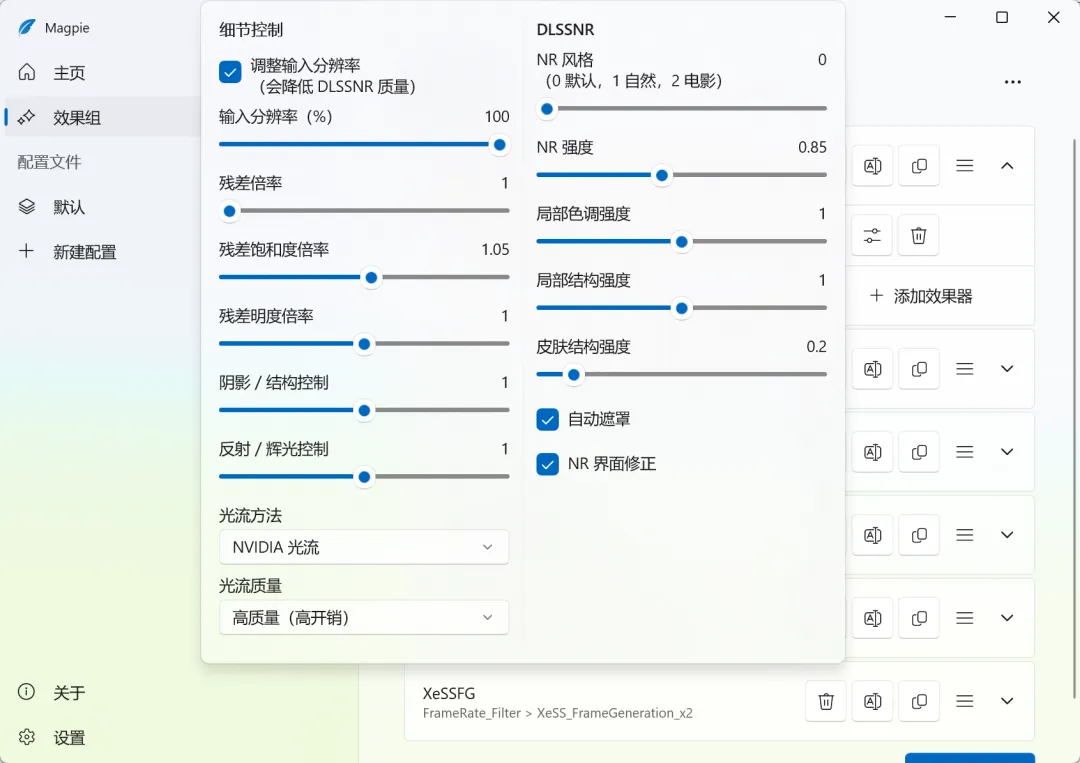Click rename icon in the XeSSFG row

[x=873, y=702]
